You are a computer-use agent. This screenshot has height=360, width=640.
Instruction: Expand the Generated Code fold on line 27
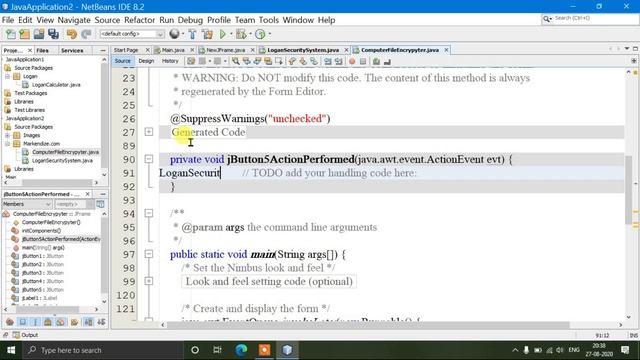pos(149,132)
